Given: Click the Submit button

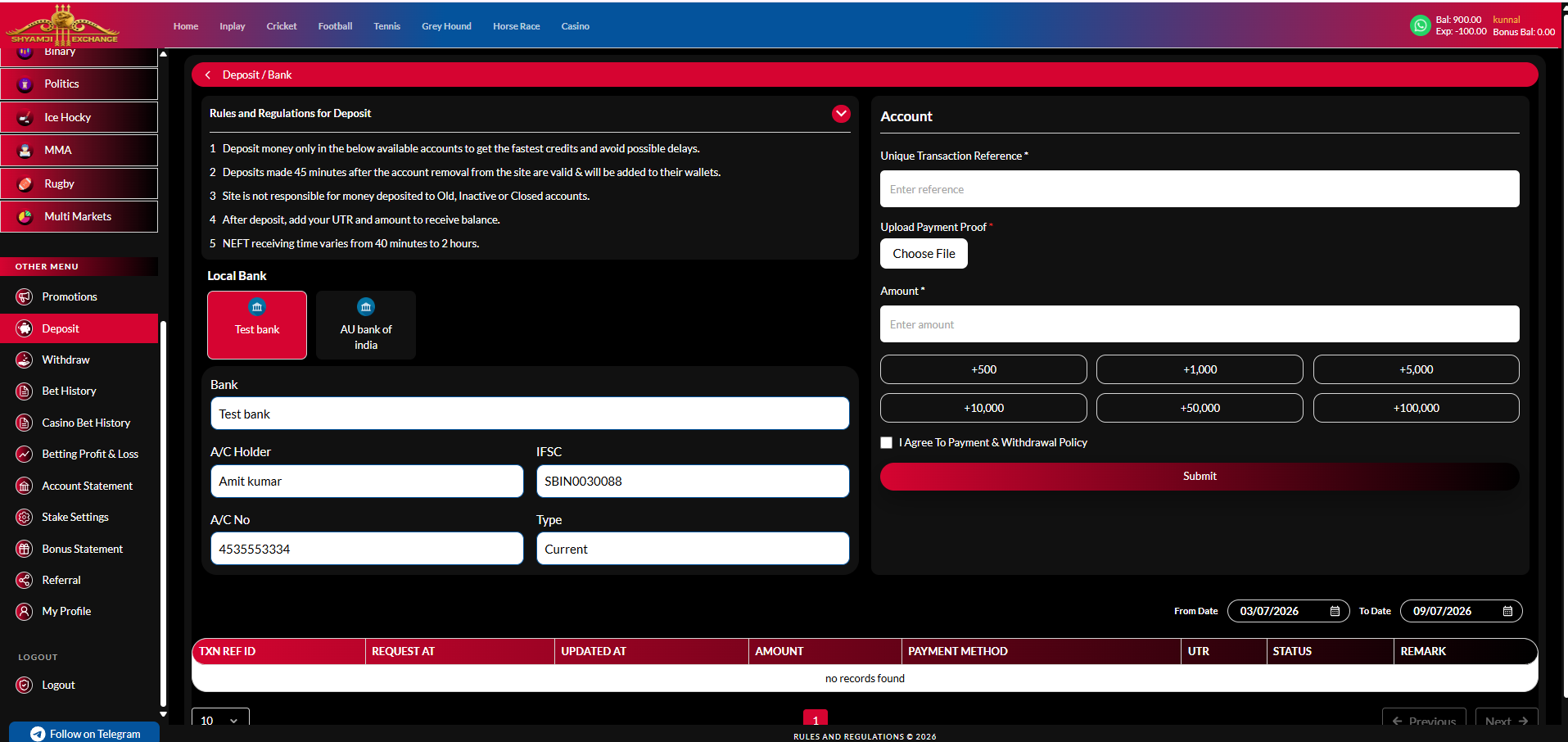Looking at the screenshot, I should 1200,477.
